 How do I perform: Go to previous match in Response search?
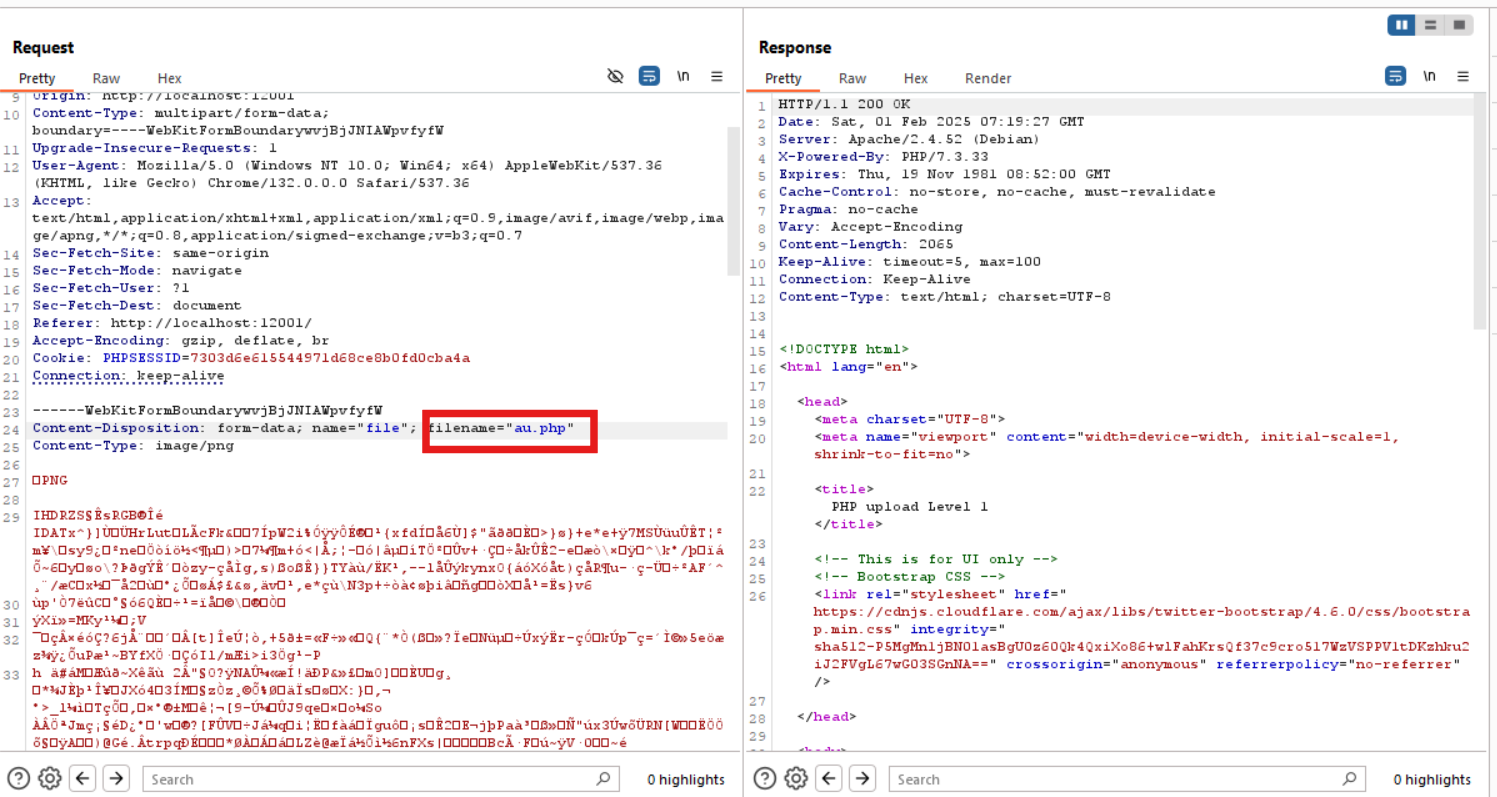829,778
